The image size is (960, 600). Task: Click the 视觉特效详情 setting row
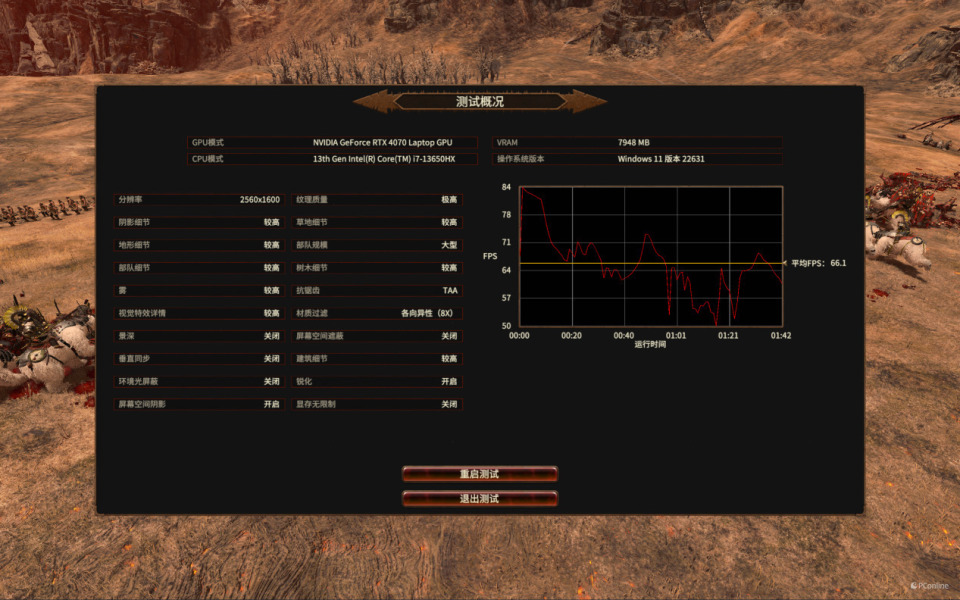(x=199, y=313)
